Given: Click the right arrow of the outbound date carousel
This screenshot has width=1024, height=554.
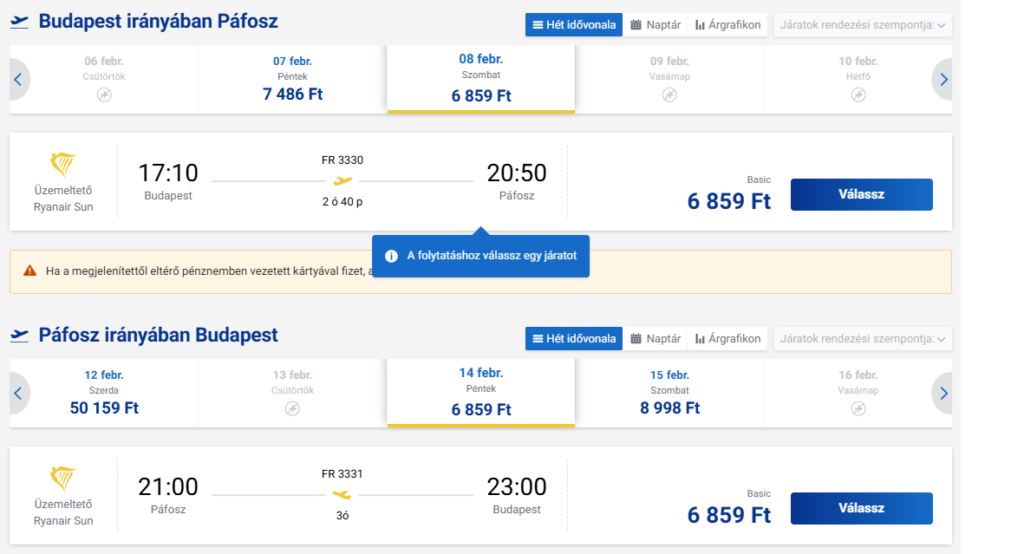Looking at the screenshot, I should point(943,79).
